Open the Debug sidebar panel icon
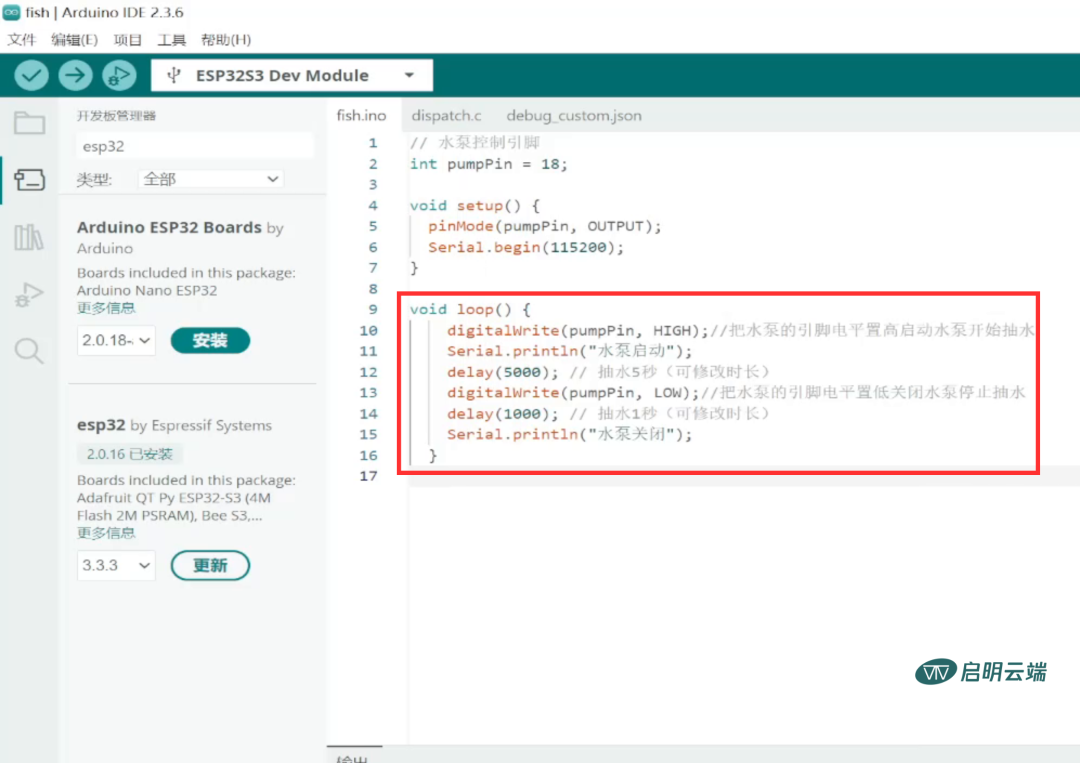This screenshot has width=1080, height=763. tap(29, 294)
